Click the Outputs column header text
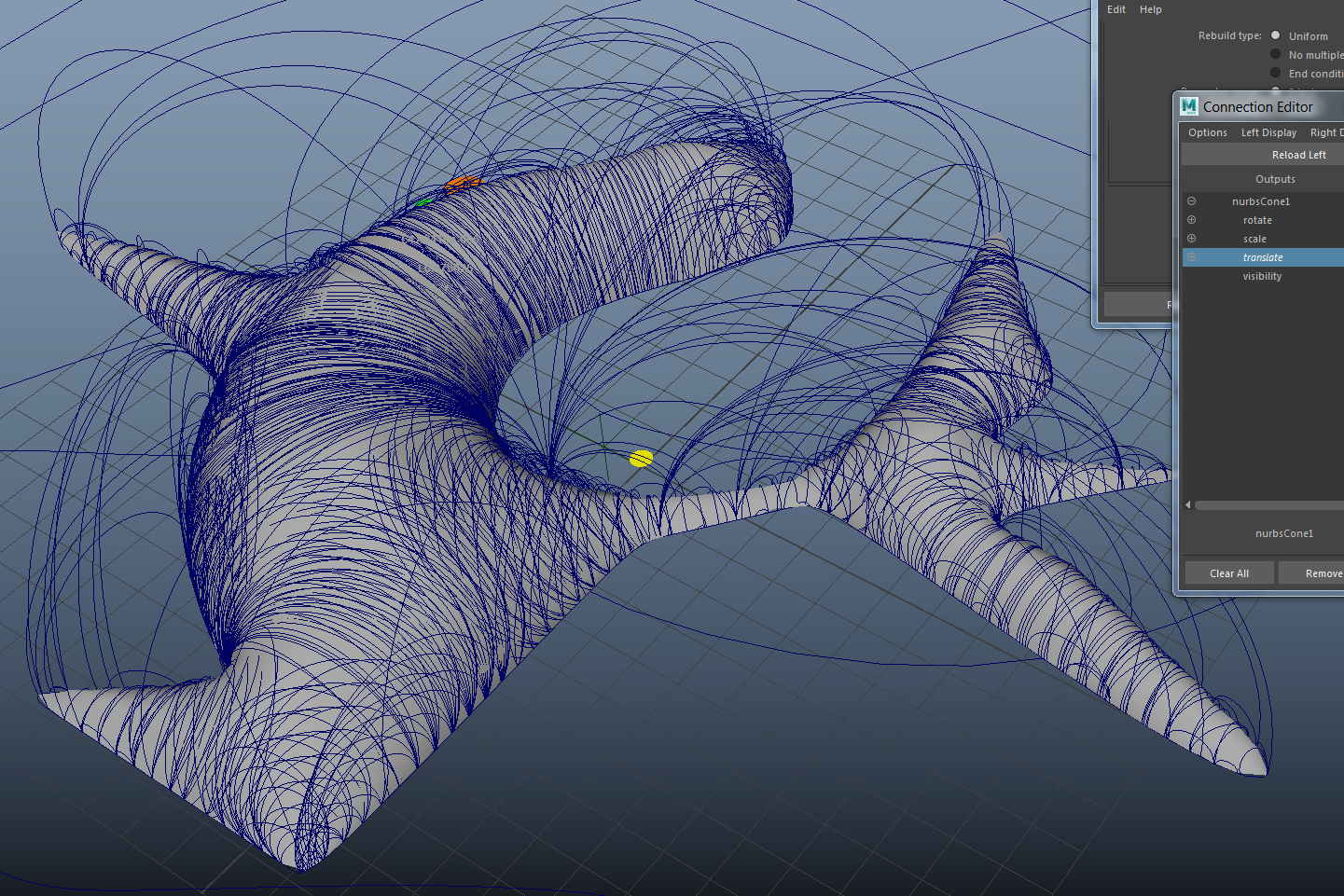 (x=1275, y=179)
